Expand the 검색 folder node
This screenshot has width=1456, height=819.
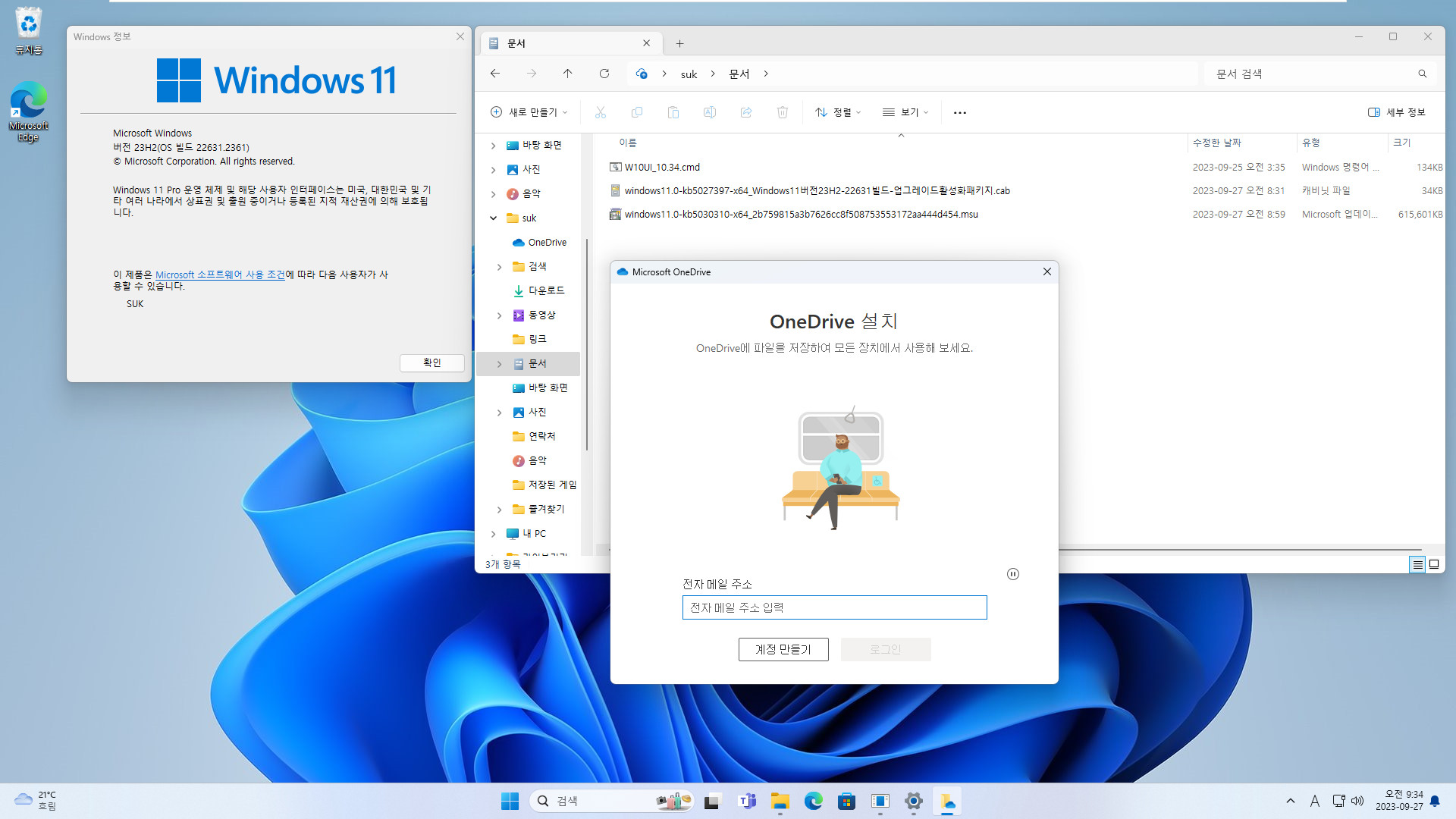(x=499, y=267)
